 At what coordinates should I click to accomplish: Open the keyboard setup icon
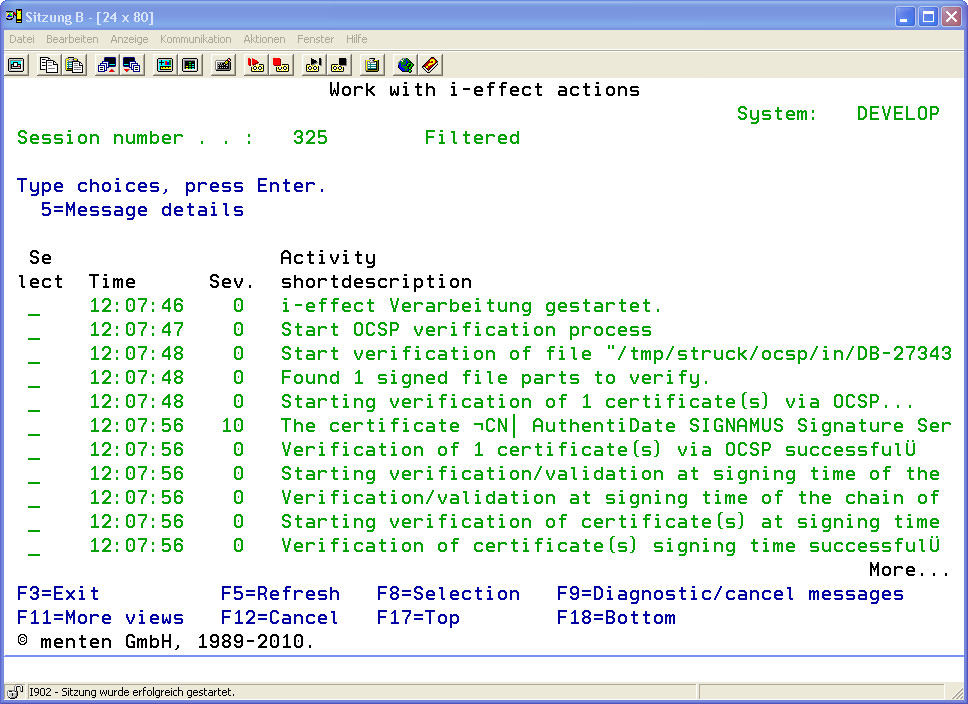click(223, 65)
